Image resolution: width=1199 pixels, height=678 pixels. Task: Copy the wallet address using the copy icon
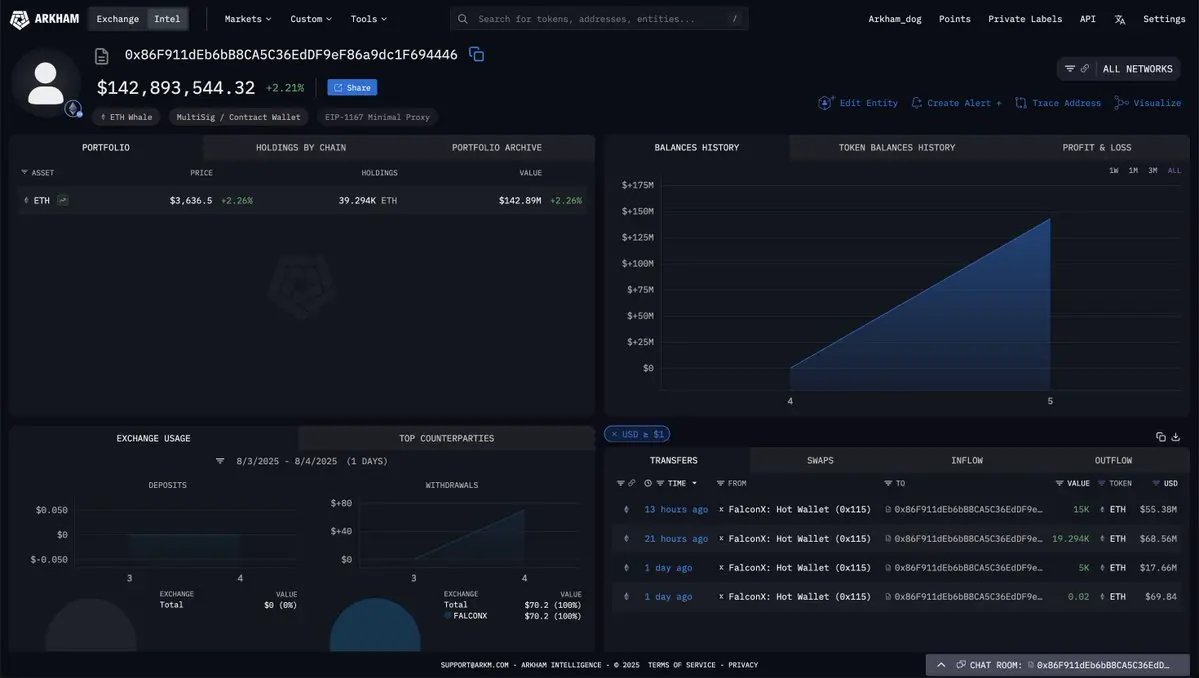(476, 54)
